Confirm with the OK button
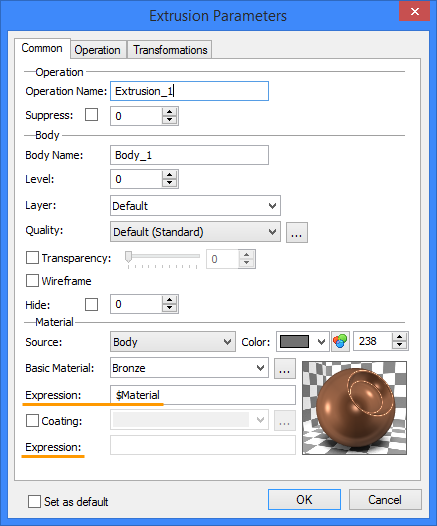The width and height of the screenshot is (437, 526). click(x=304, y=499)
